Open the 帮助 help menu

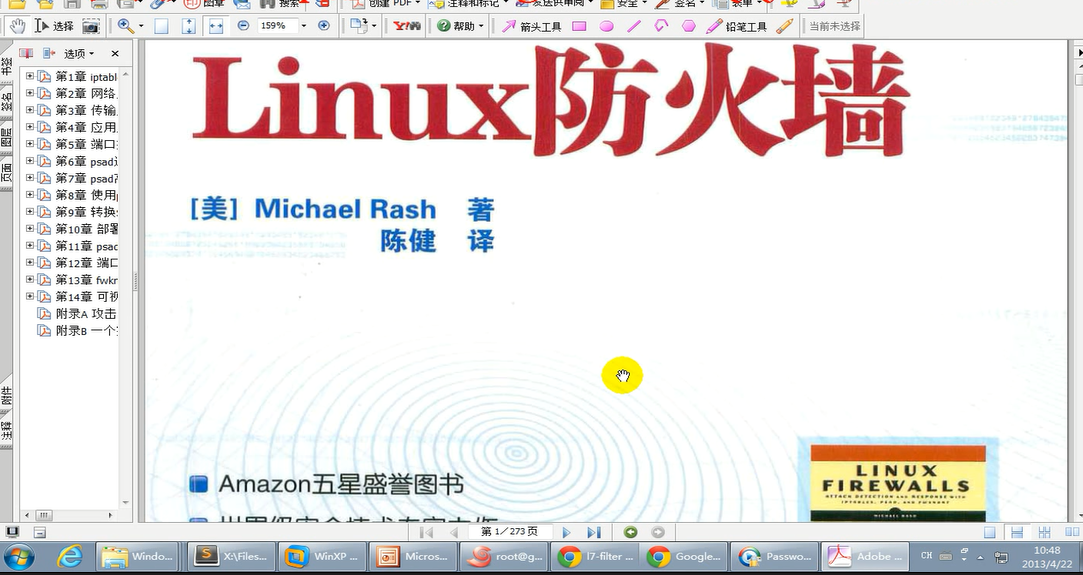pyautogui.click(x=461, y=26)
